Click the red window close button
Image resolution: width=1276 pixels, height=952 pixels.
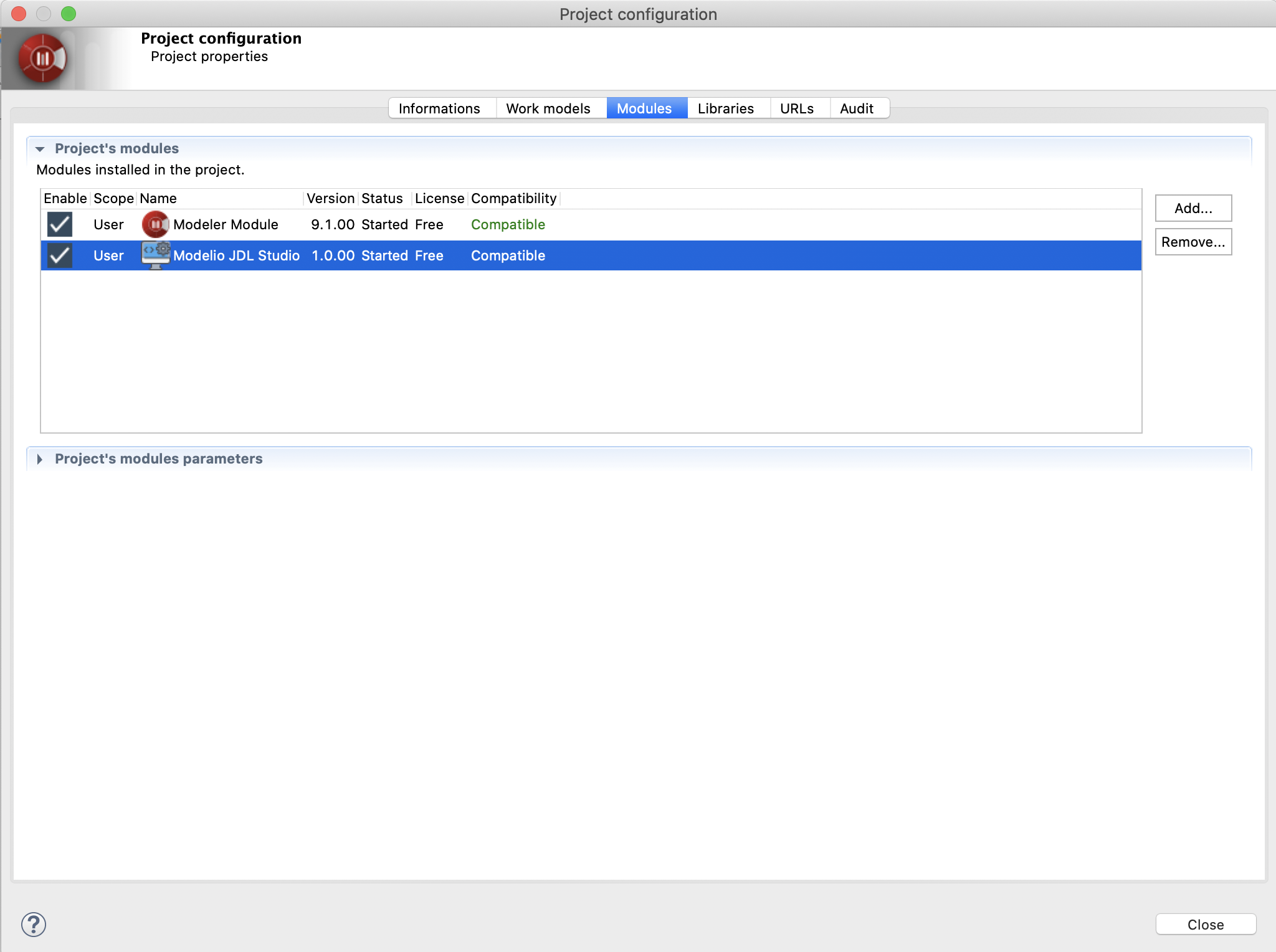tap(19, 14)
